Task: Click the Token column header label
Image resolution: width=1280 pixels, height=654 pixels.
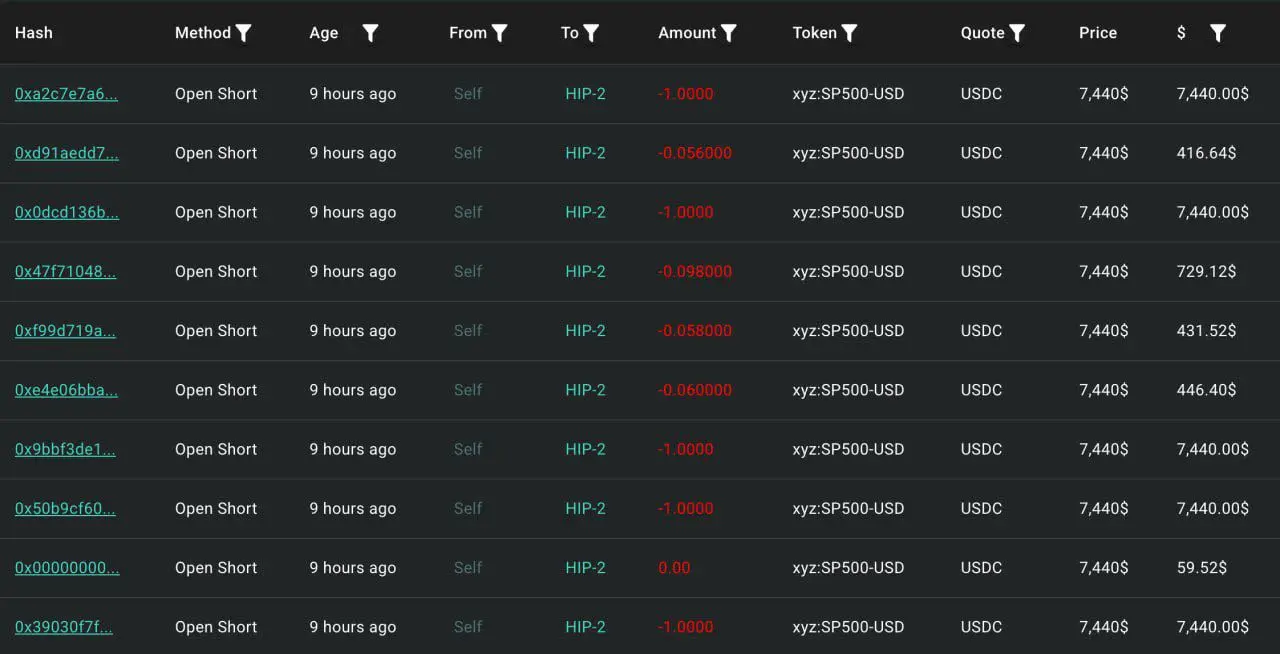Action: 815,33
